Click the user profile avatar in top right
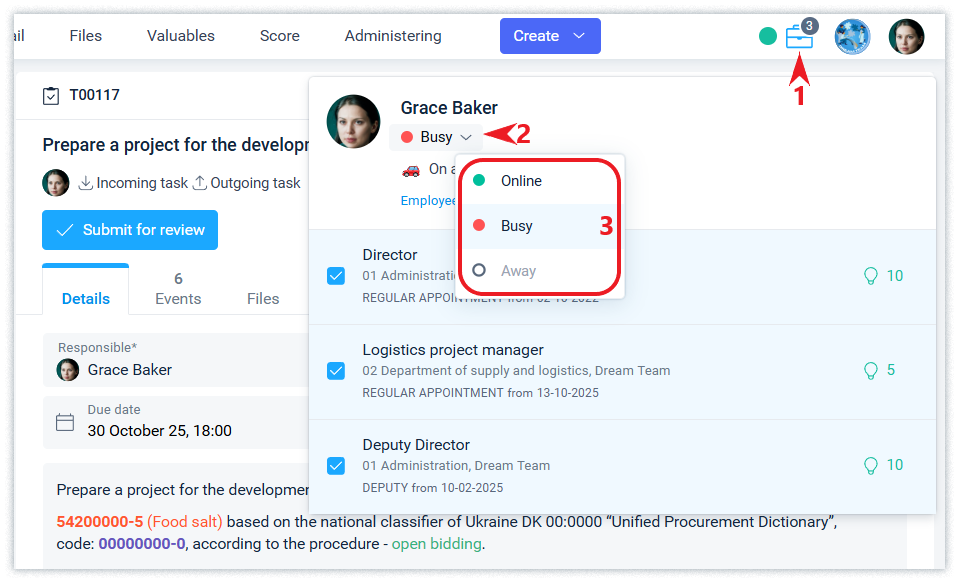The height and width of the screenshot is (582, 959). tap(906, 37)
